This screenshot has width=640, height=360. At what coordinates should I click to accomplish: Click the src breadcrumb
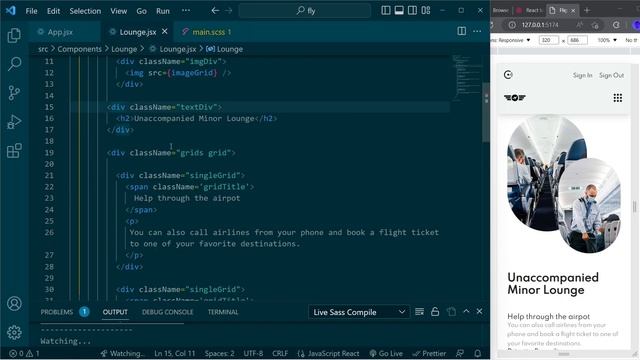(x=43, y=49)
